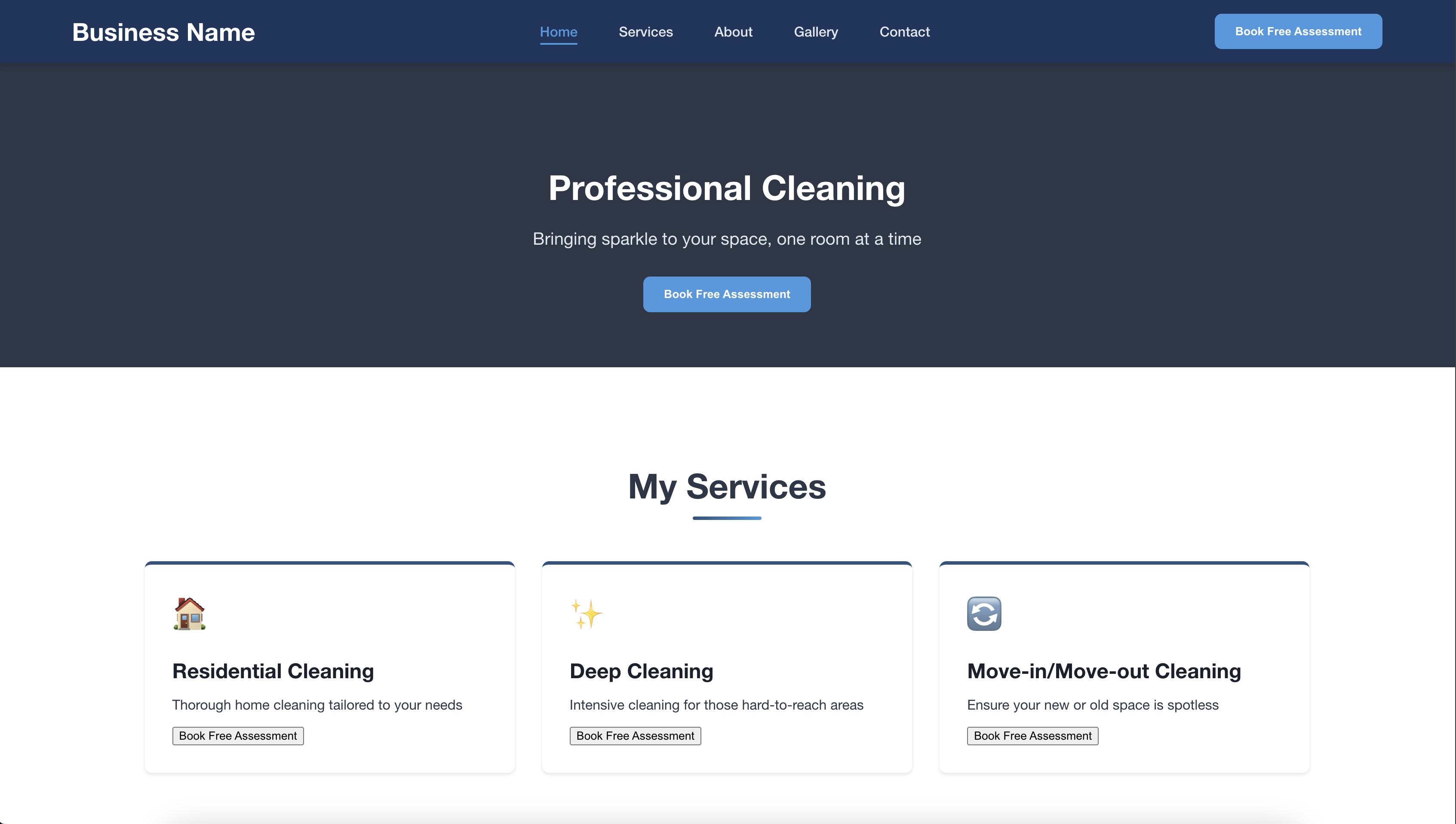1456x824 pixels.
Task: Click the sparkles deep cleaning icon
Action: (586, 613)
